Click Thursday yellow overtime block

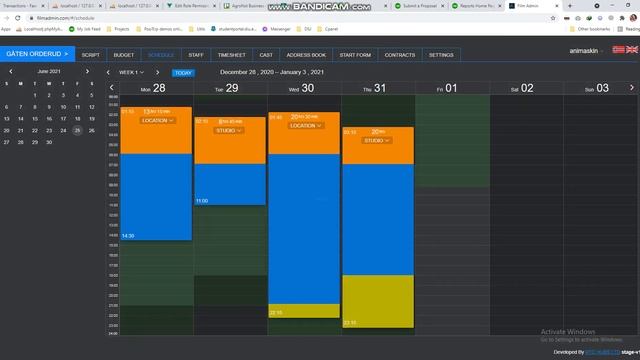(x=378, y=301)
